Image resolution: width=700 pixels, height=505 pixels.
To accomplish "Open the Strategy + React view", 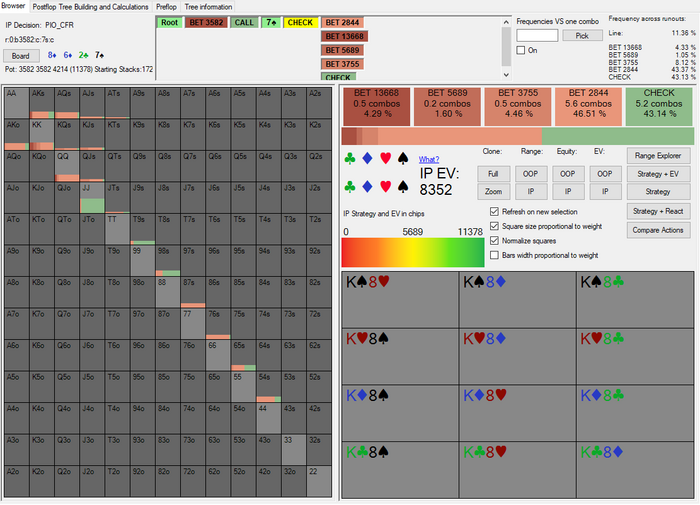I will coord(658,211).
